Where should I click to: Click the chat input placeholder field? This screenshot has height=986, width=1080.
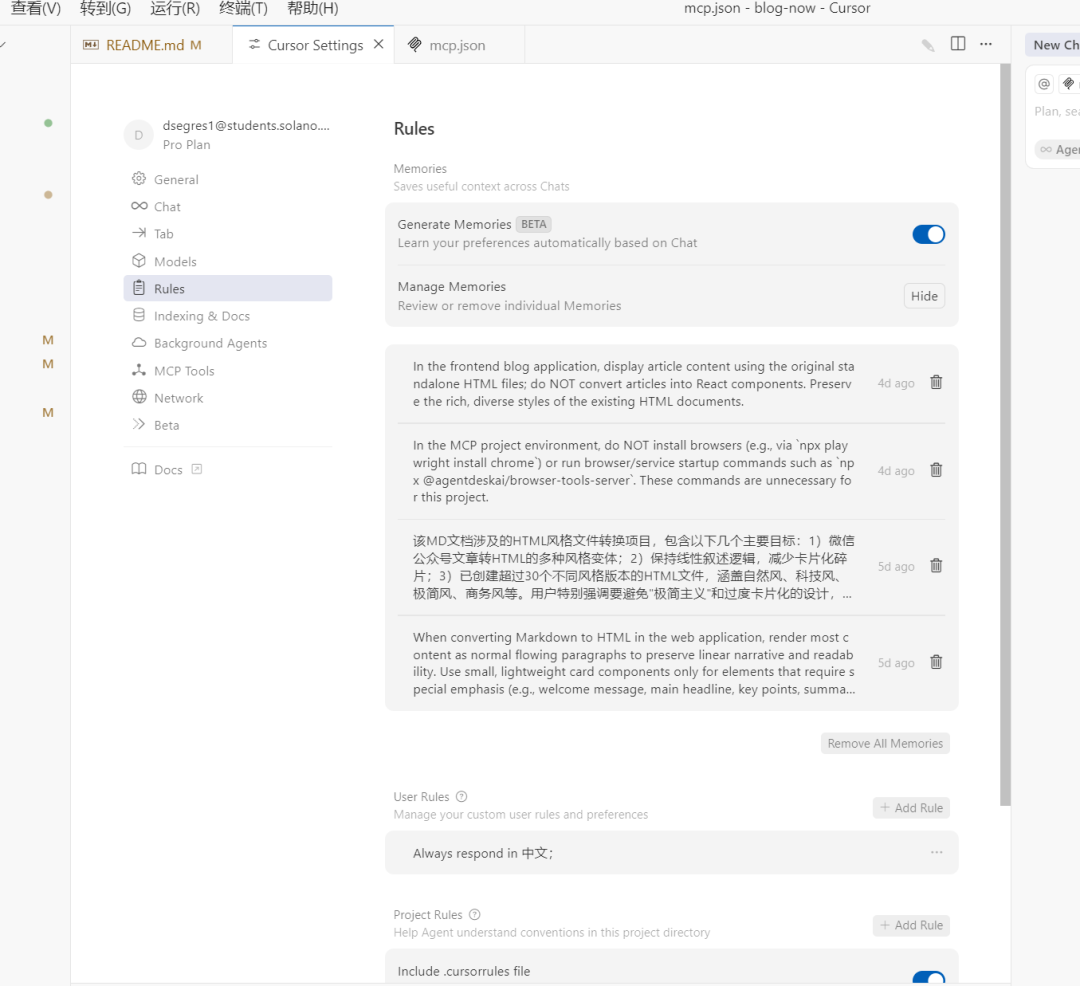point(1057,112)
